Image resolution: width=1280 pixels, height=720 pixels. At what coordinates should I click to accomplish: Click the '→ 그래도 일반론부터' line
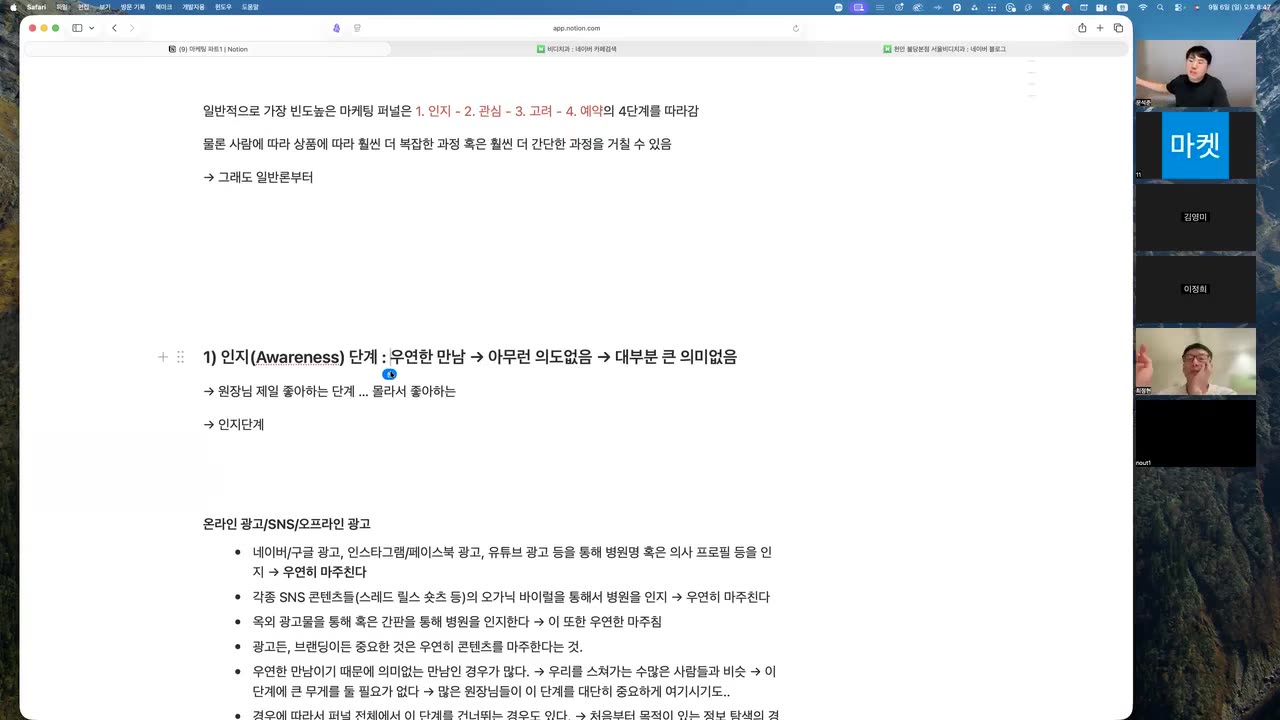pos(258,177)
